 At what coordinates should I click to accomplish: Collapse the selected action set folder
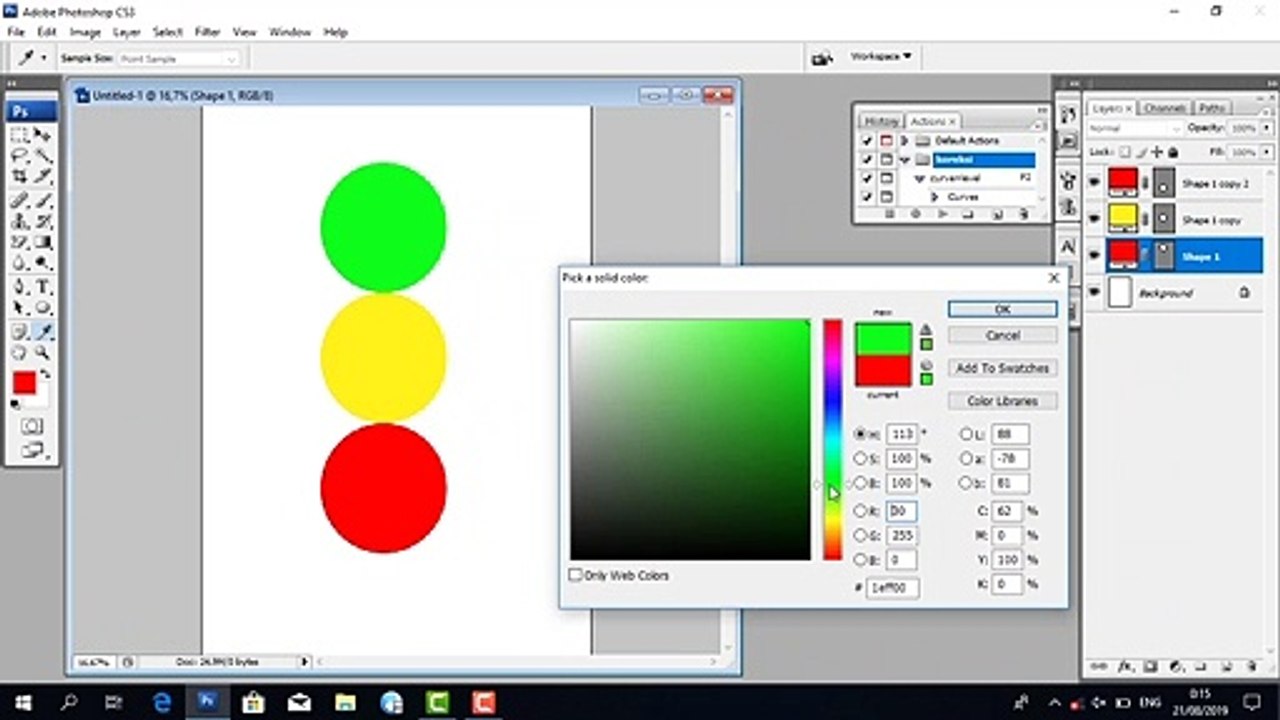(905, 160)
